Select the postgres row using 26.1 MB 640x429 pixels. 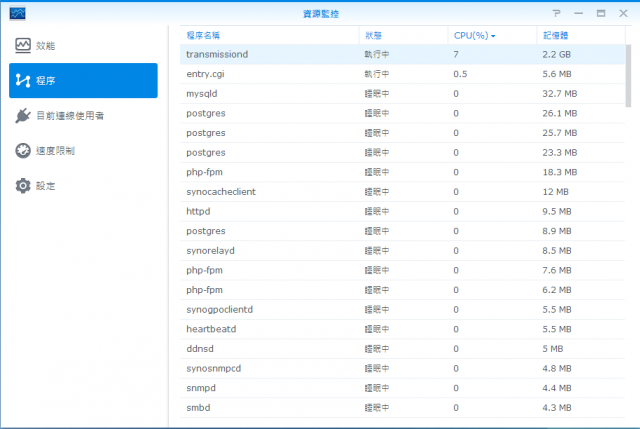[x=402, y=113]
